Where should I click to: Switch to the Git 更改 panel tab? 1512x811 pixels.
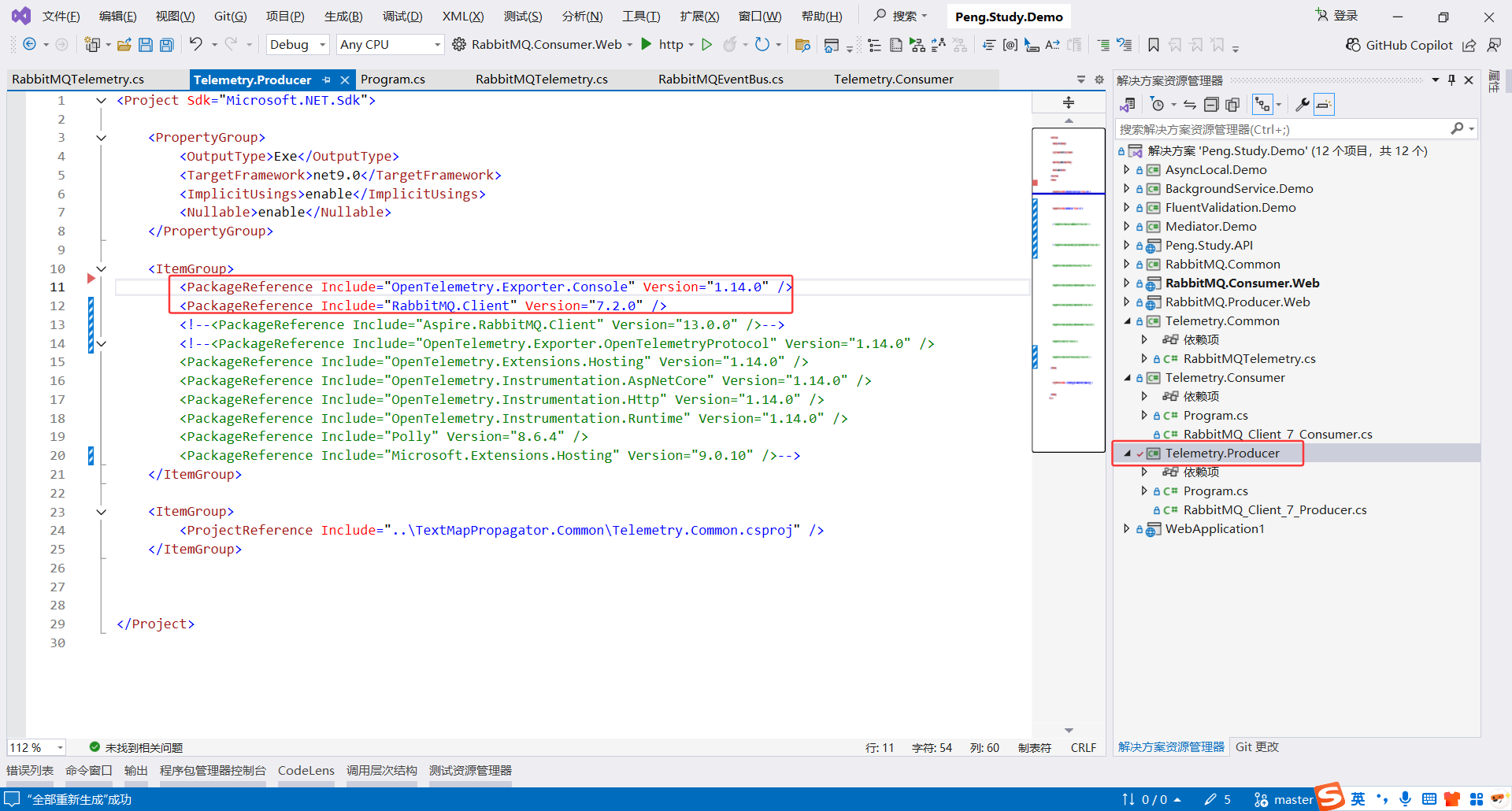(1257, 747)
